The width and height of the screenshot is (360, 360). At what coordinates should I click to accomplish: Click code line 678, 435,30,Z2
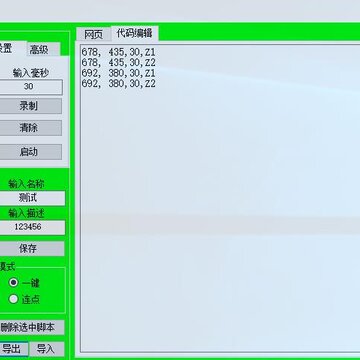tap(119, 63)
